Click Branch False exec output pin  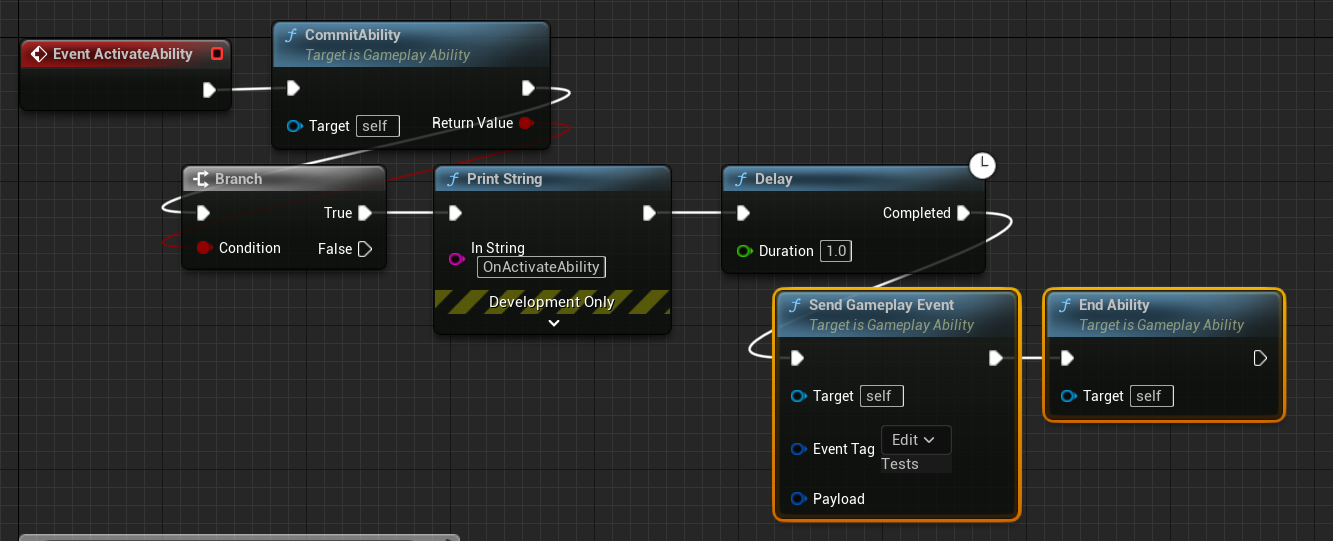click(x=365, y=248)
